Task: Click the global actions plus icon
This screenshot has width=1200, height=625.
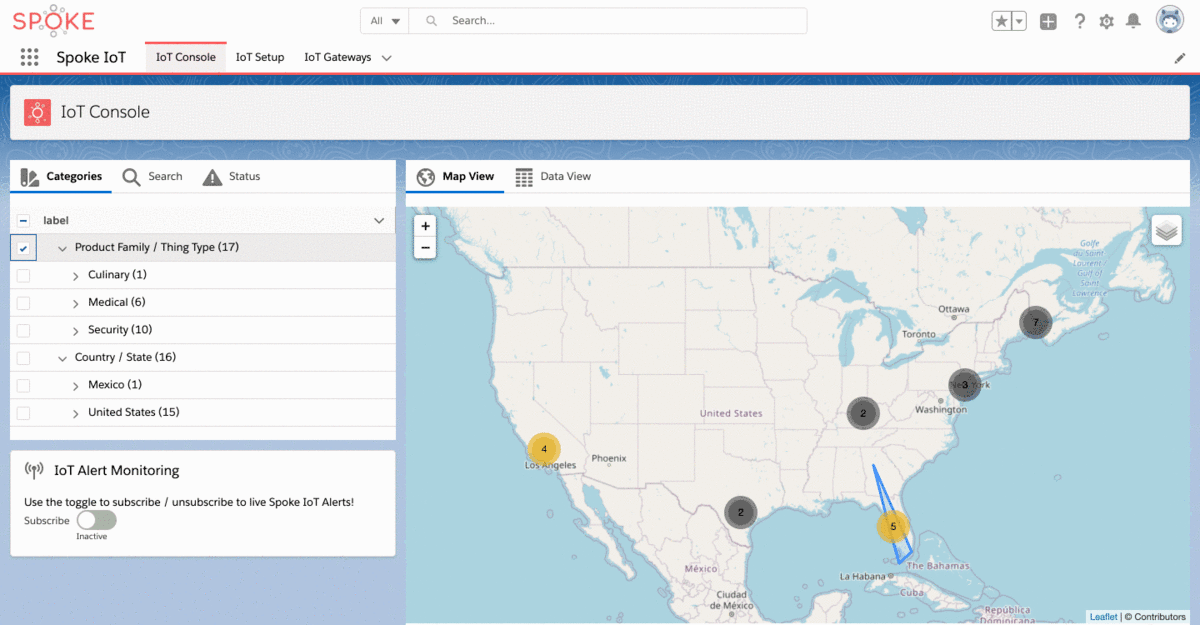Action: click(1048, 21)
